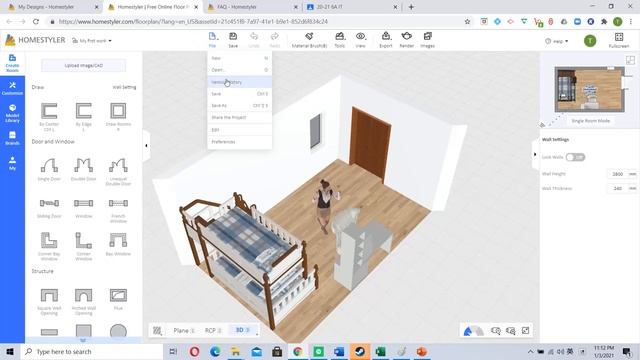
Task: Select the Unequal Double Door item
Action: (118, 171)
